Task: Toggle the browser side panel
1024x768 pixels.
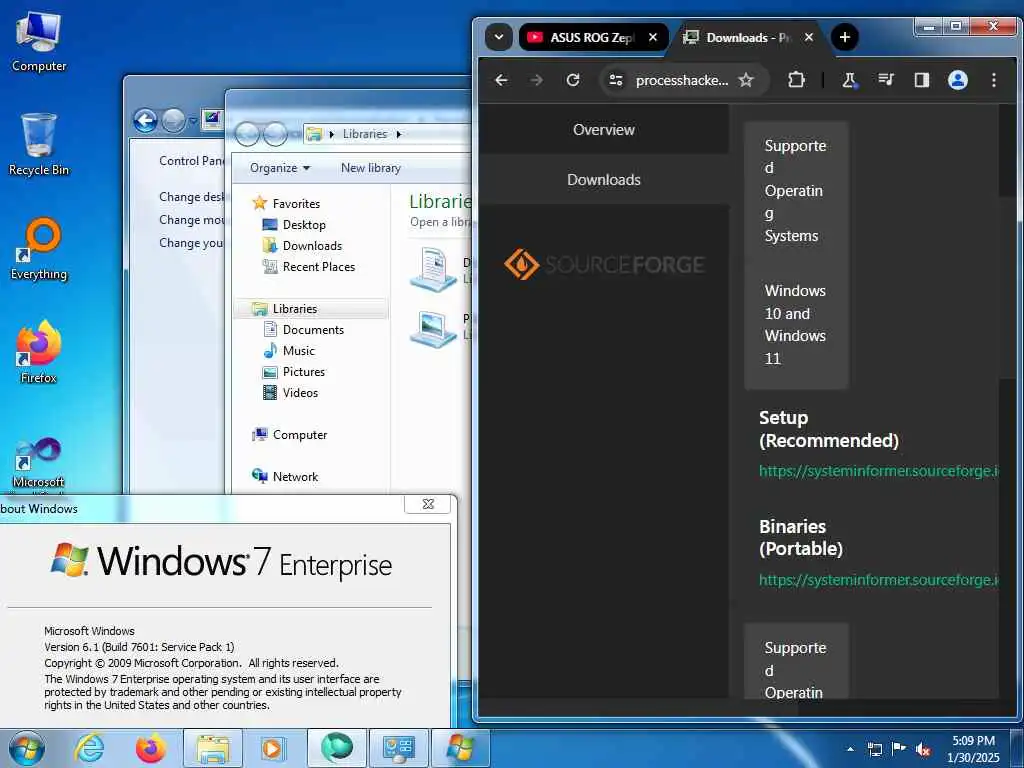Action: click(x=921, y=80)
